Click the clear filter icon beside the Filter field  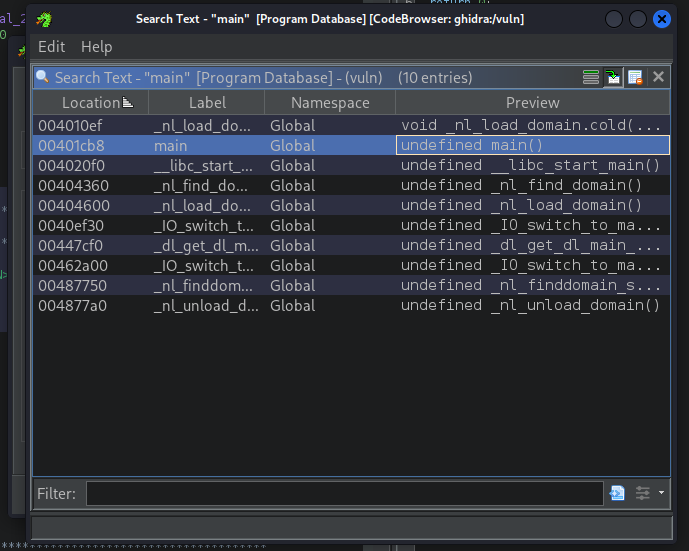coord(617,493)
